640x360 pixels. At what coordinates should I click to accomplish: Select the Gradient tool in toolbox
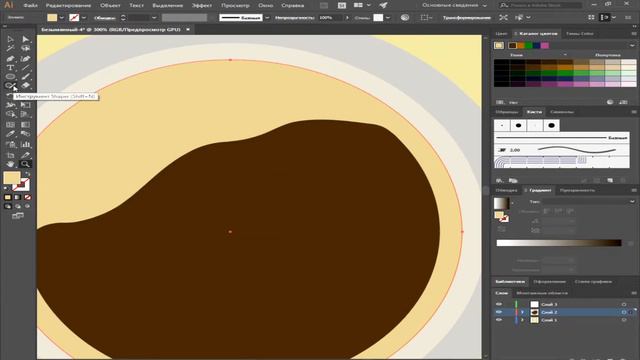pyautogui.click(x=25, y=124)
